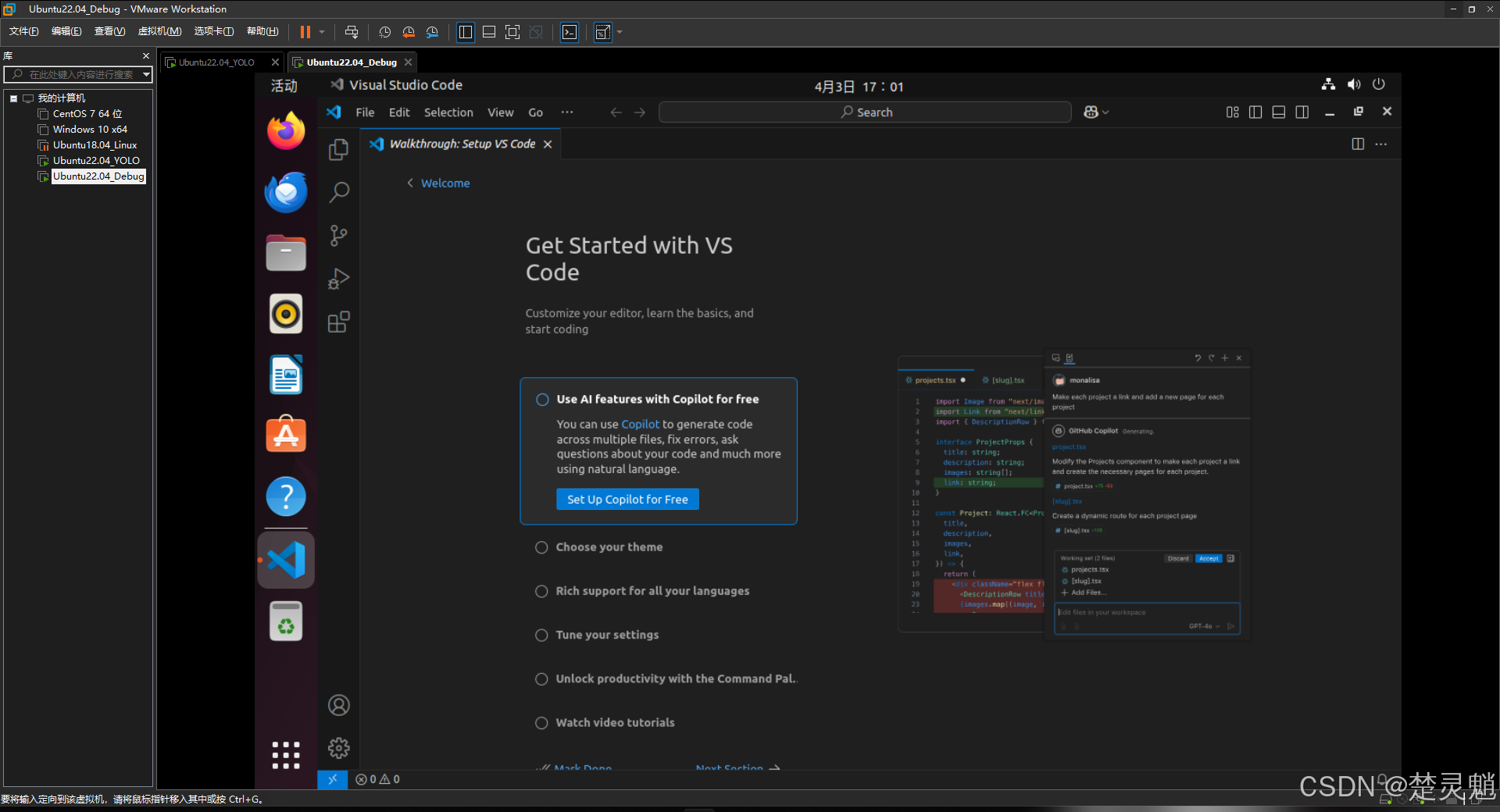Open the VMware 虚拟机(M) menu

pos(159,31)
